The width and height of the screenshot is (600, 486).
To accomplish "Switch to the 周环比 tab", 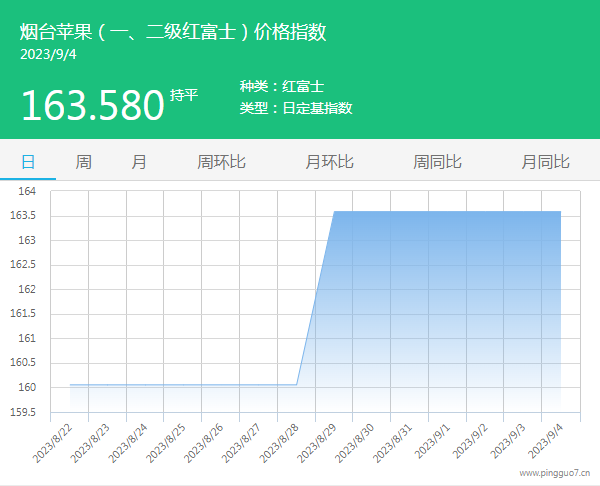I will pyautogui.click(x=221, y=161).
